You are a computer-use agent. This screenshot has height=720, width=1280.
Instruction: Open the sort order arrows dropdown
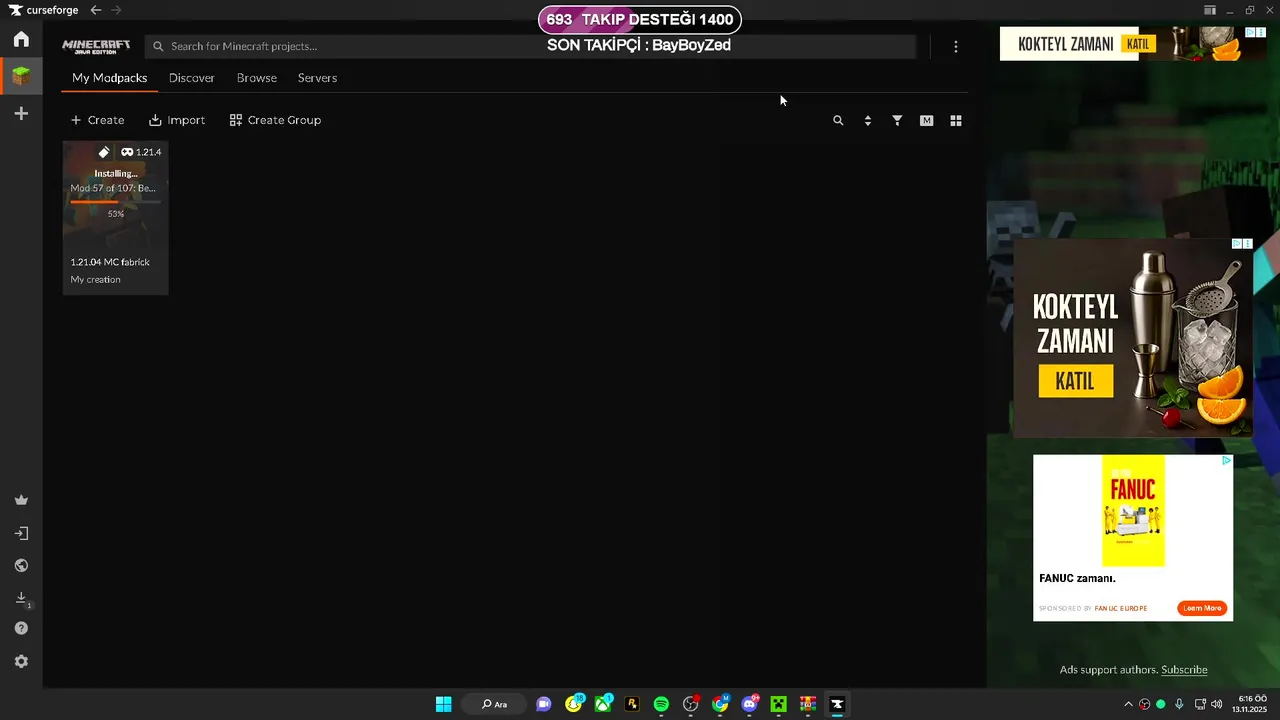[x=867, y=120]
